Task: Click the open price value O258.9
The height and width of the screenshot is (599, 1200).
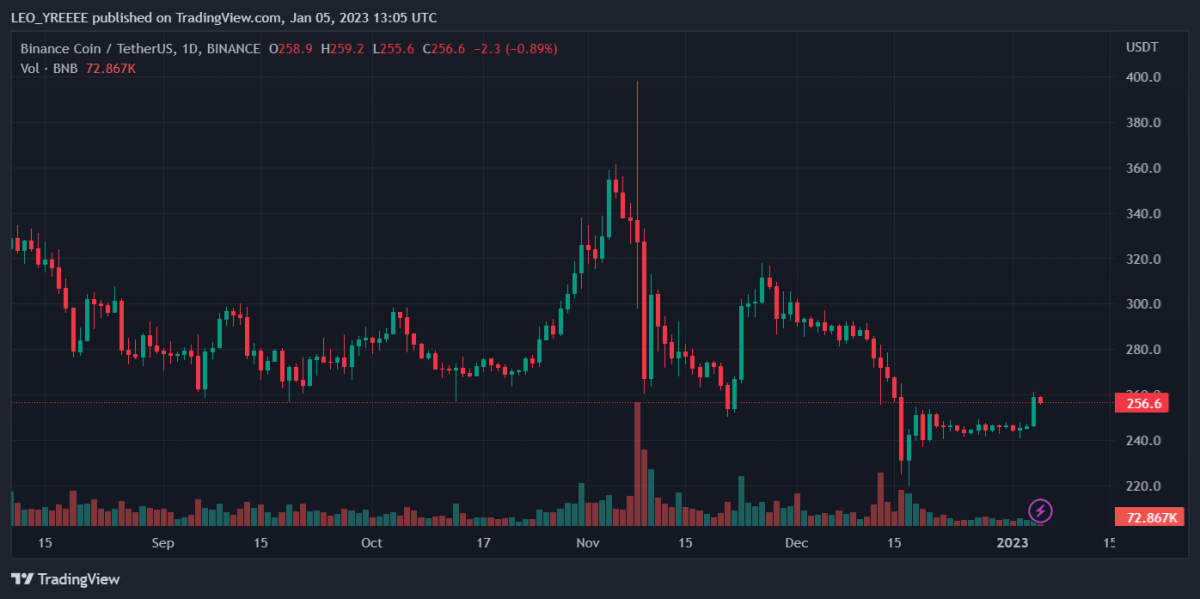Action: 290,48
